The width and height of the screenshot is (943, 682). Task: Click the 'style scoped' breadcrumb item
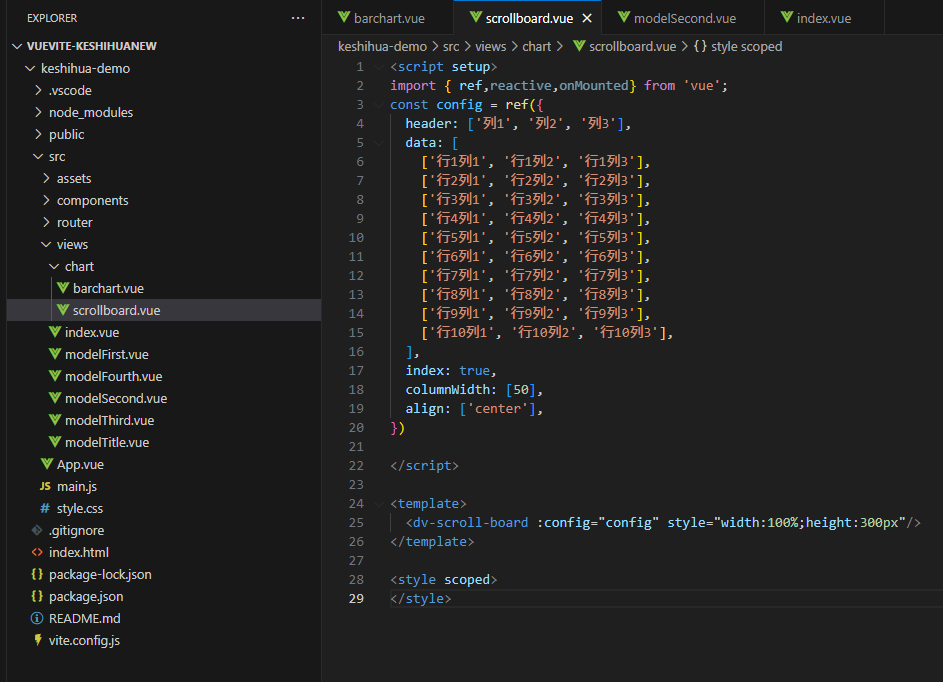coord(746,46)
